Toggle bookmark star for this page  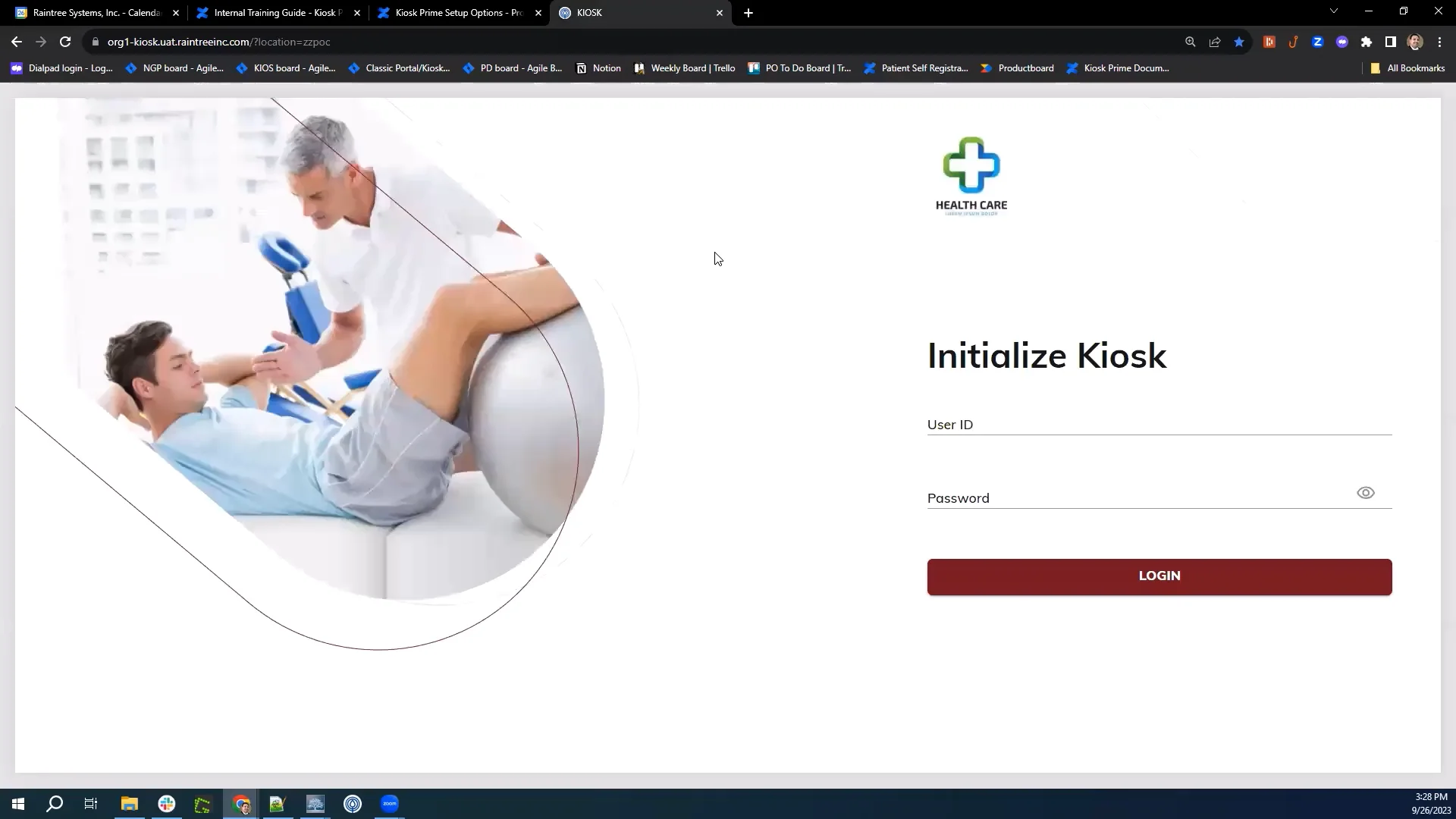tap(1238, 42)
